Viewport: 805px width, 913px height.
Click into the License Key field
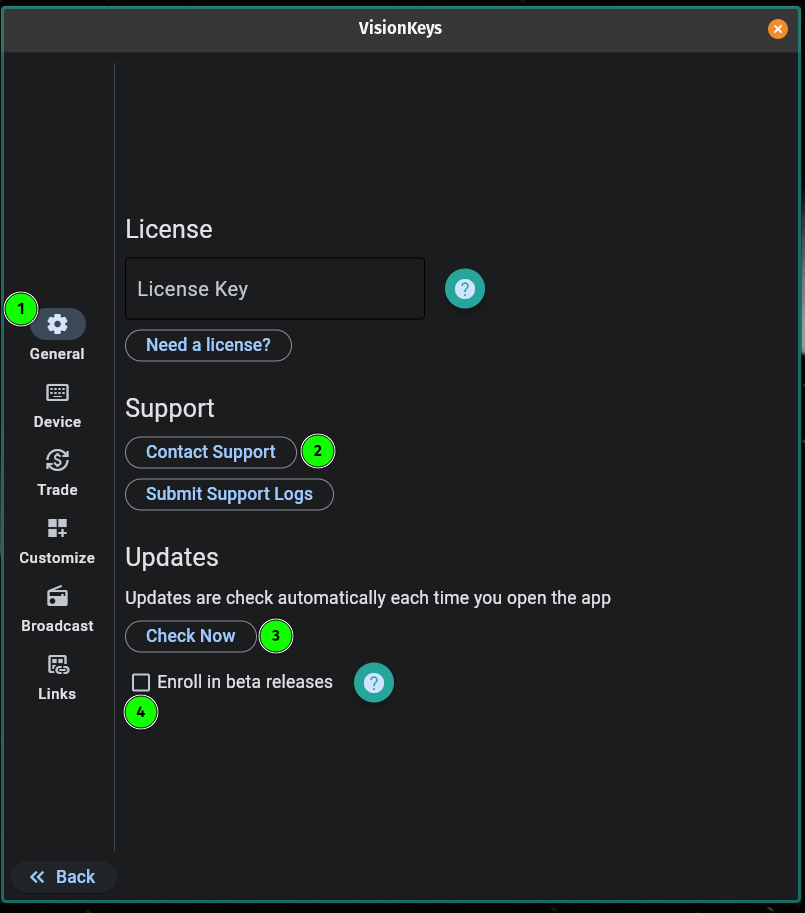tap(275, 289)
